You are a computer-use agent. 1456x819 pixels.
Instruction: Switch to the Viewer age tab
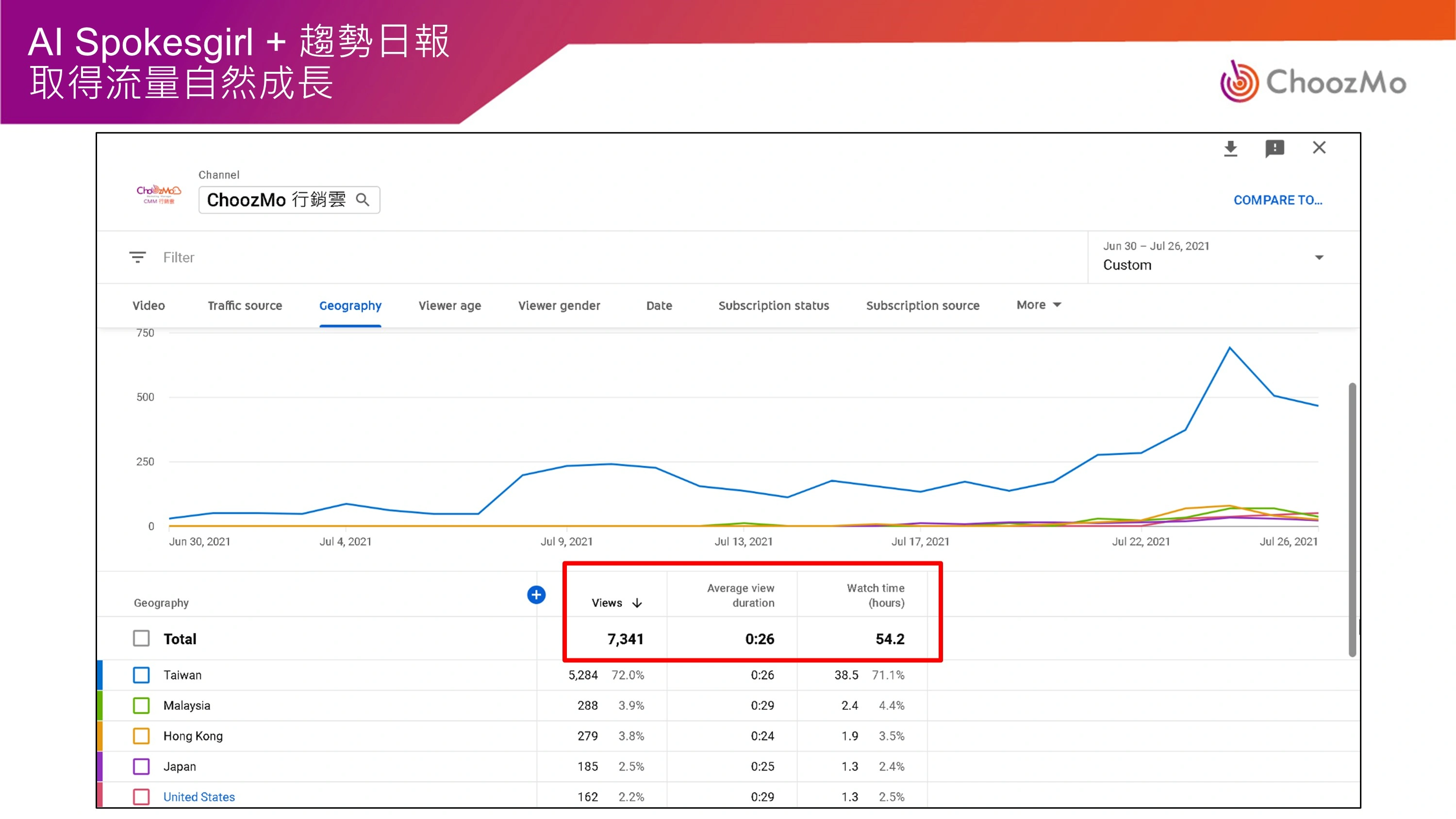coord(449,306)
